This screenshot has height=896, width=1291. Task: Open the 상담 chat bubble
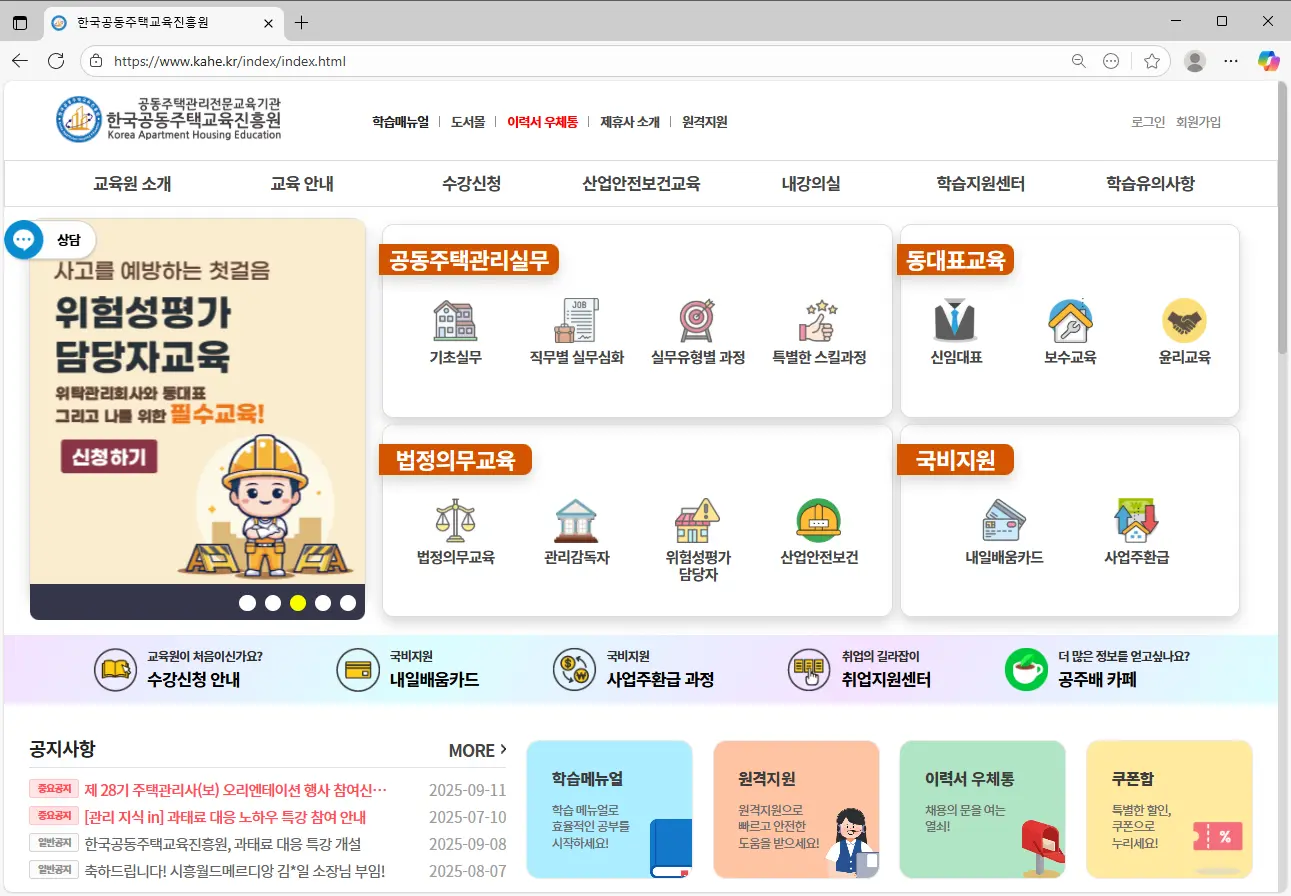(x=23, y=239)
